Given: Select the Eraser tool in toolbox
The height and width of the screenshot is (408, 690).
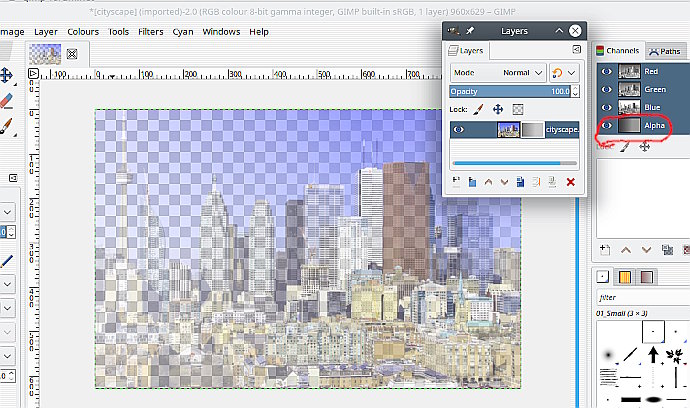Looking at the screenshot, I should pos(6,101).
